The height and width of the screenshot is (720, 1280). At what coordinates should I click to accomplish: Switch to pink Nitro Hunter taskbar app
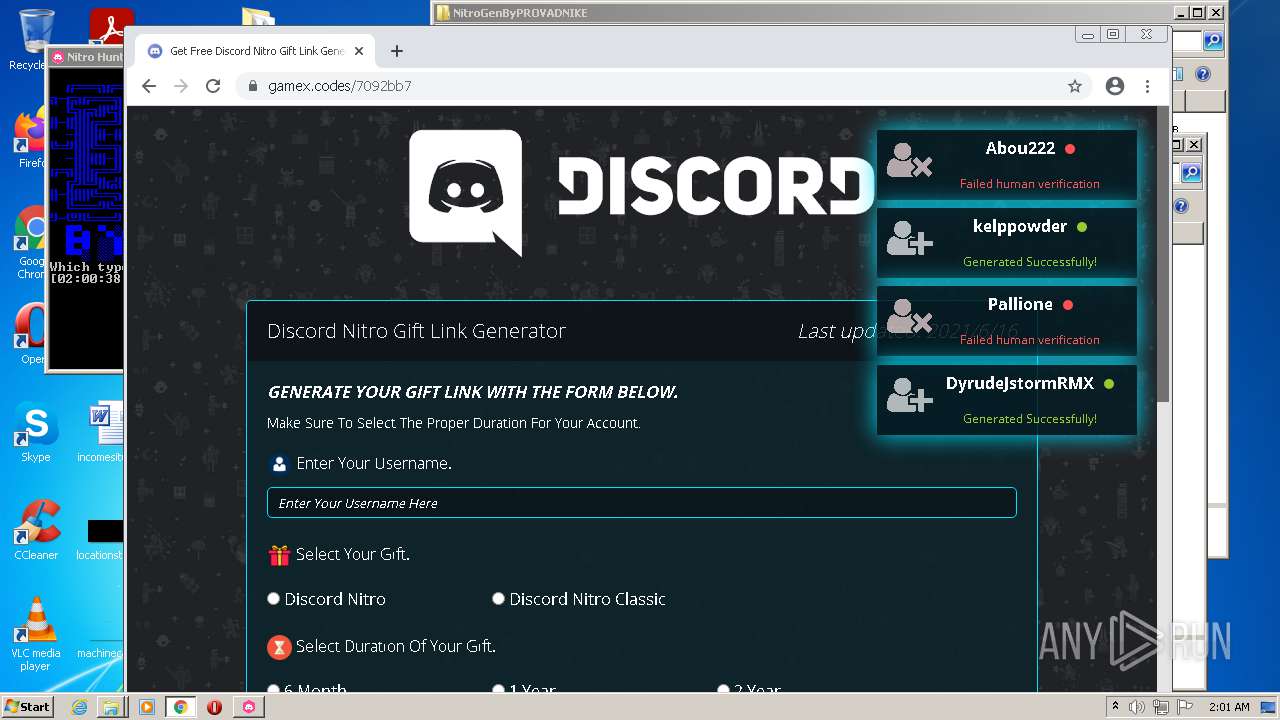248,707
